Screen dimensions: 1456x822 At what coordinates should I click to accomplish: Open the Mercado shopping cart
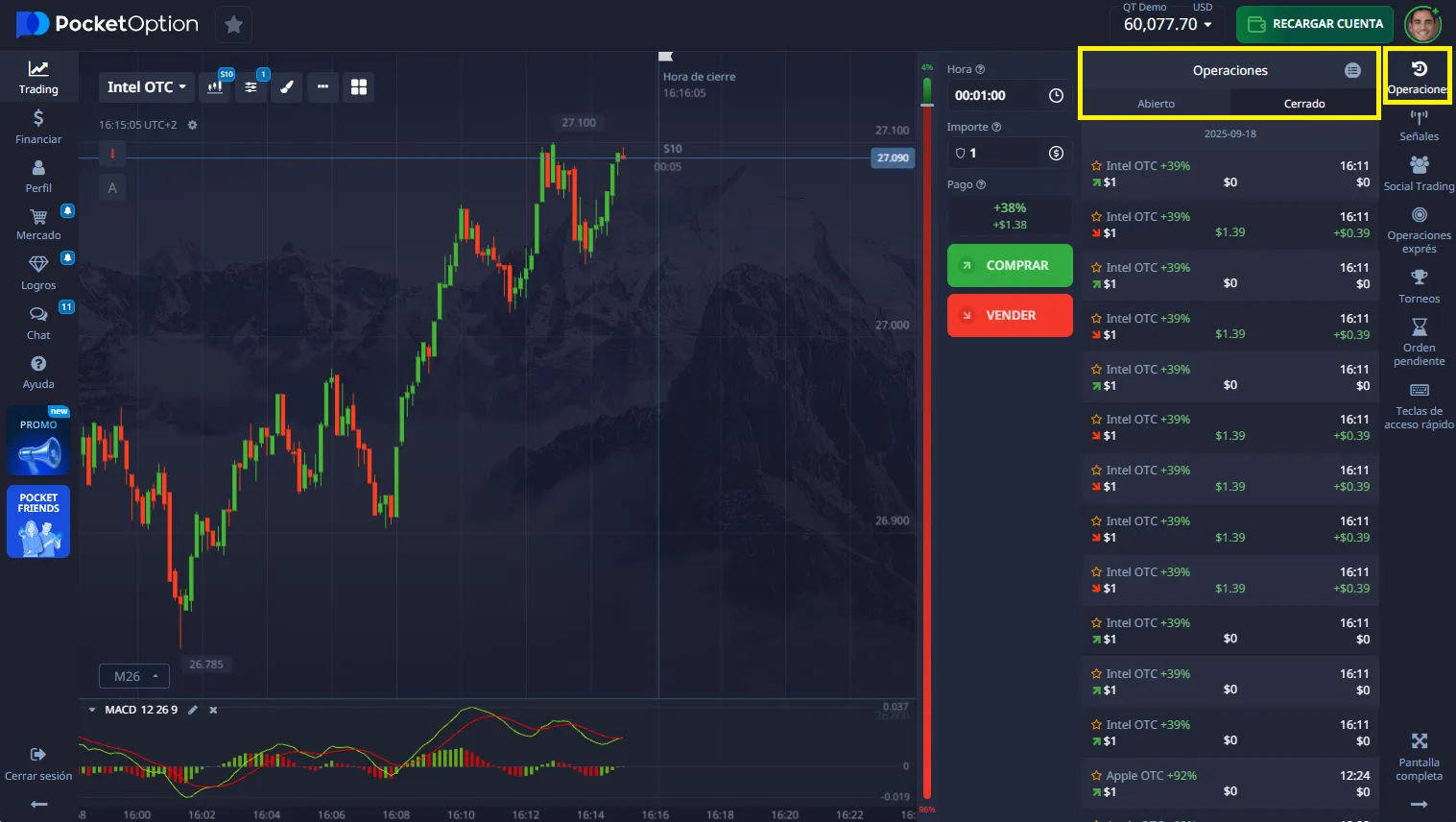[38, 226]
